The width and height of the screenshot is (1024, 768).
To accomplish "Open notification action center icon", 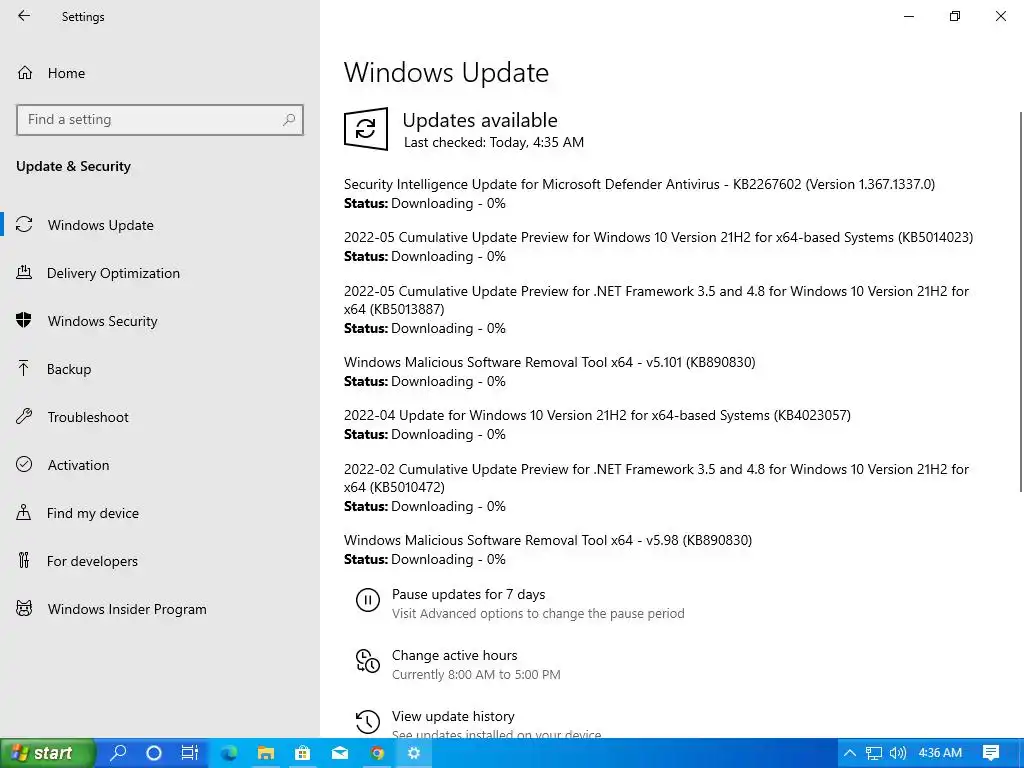I will point(991,753).
